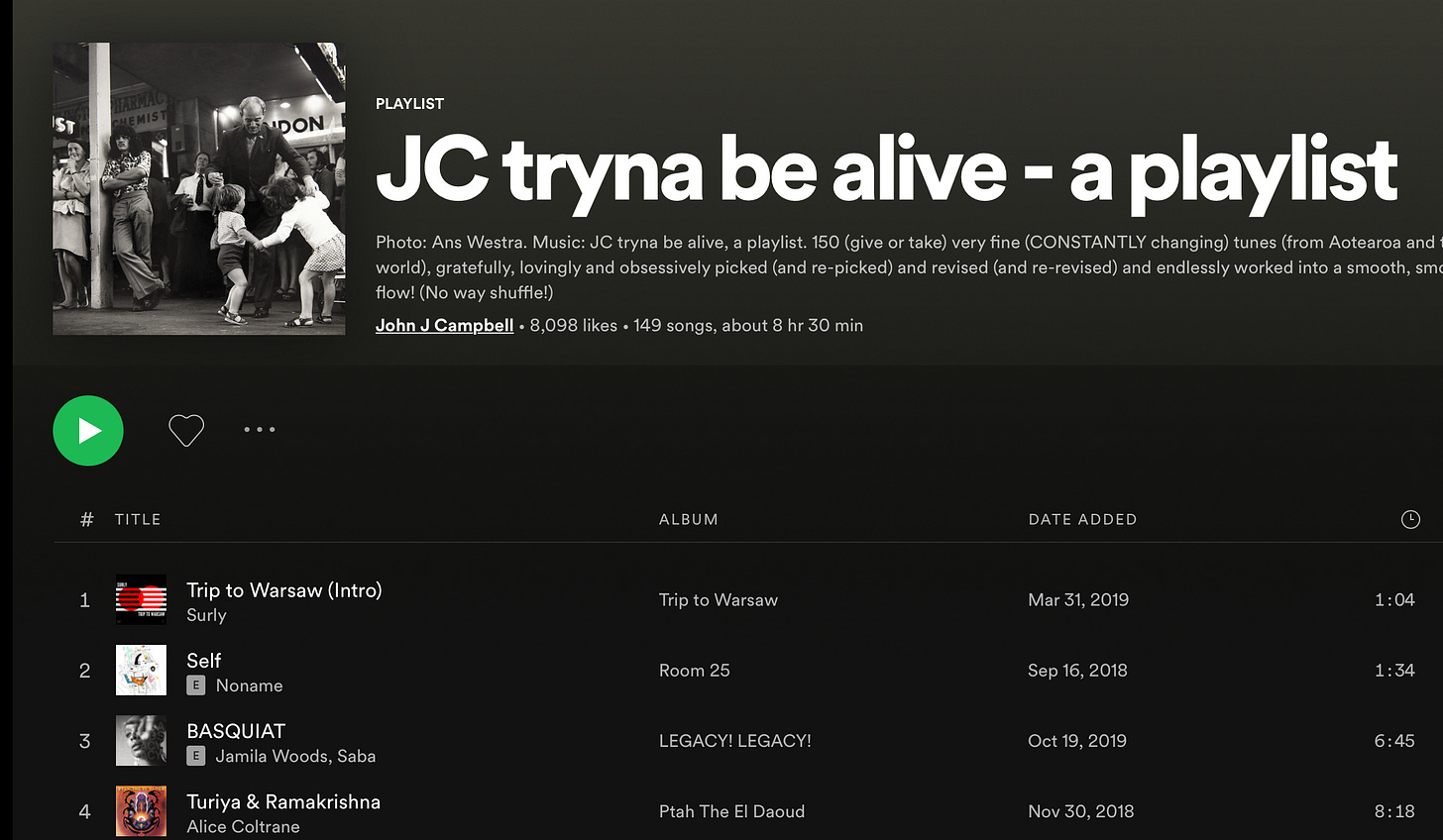
Task: Open the LEGACY! LEGACY! album link
Action: tap(735, 741)
